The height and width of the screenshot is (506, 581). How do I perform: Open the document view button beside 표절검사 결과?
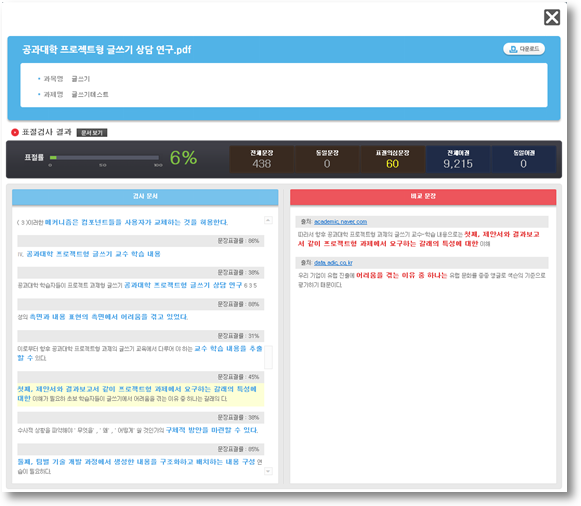tap(92, 133)
